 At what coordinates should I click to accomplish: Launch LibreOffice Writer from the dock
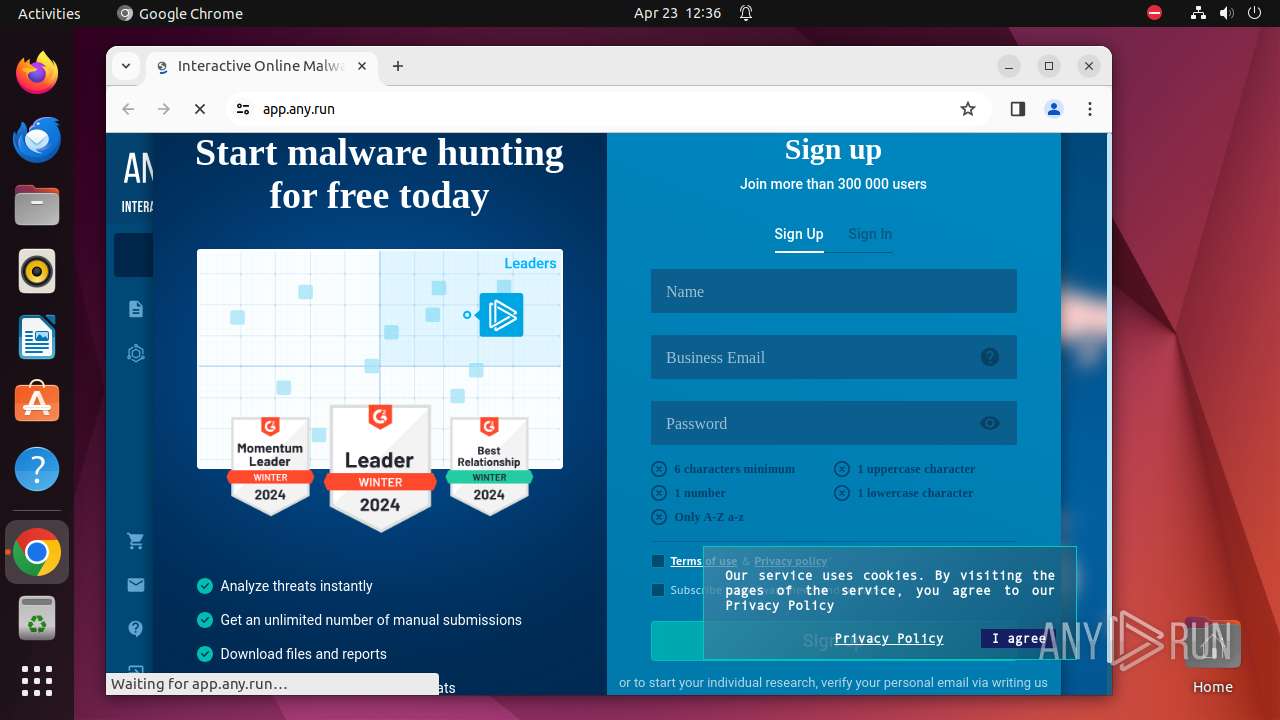click(x=37, y=337)
